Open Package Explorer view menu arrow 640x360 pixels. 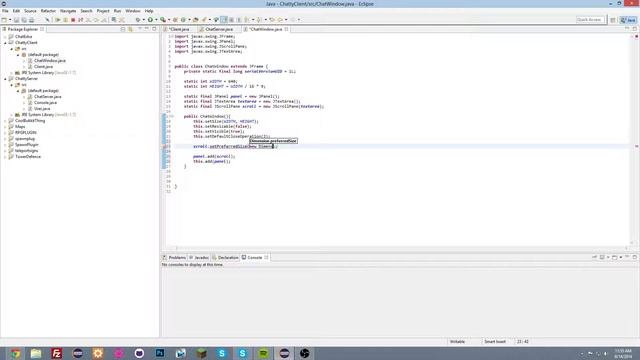(x=140, y=29)
